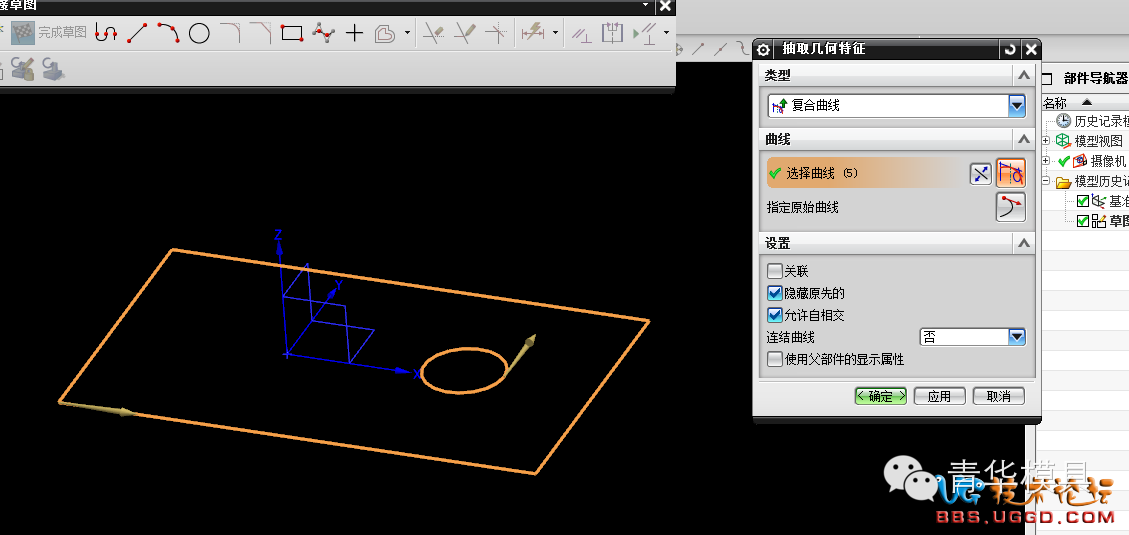
Task: Click the 取消 button
Action: point(998,396)
